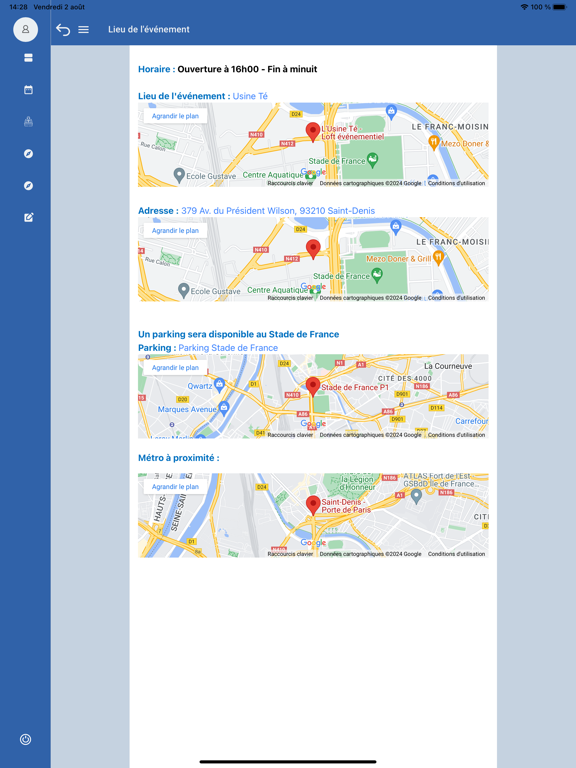This screenshot has height=768, width=576.
Task: Open Raccourcis clavier on Usine Té map
Action: coord(290,183)
